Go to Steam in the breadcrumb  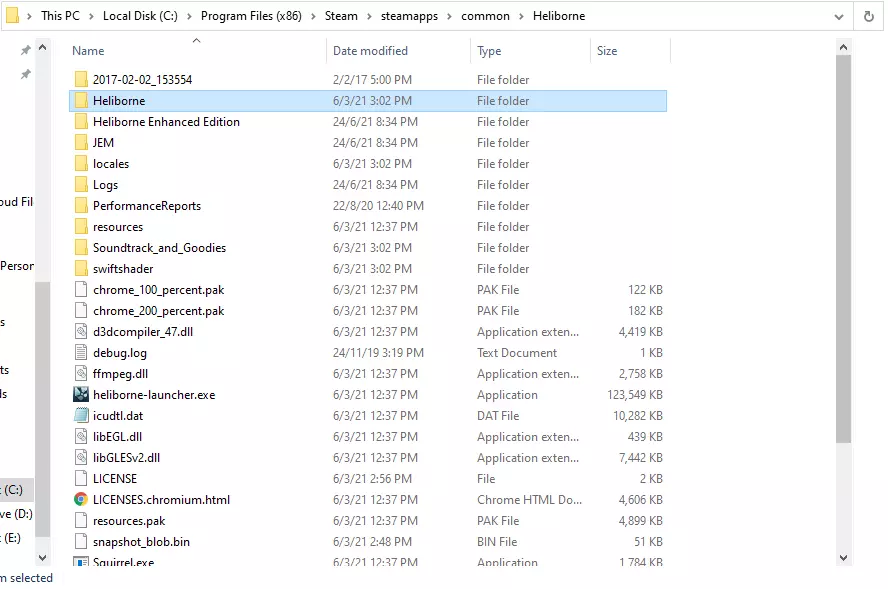341,16
